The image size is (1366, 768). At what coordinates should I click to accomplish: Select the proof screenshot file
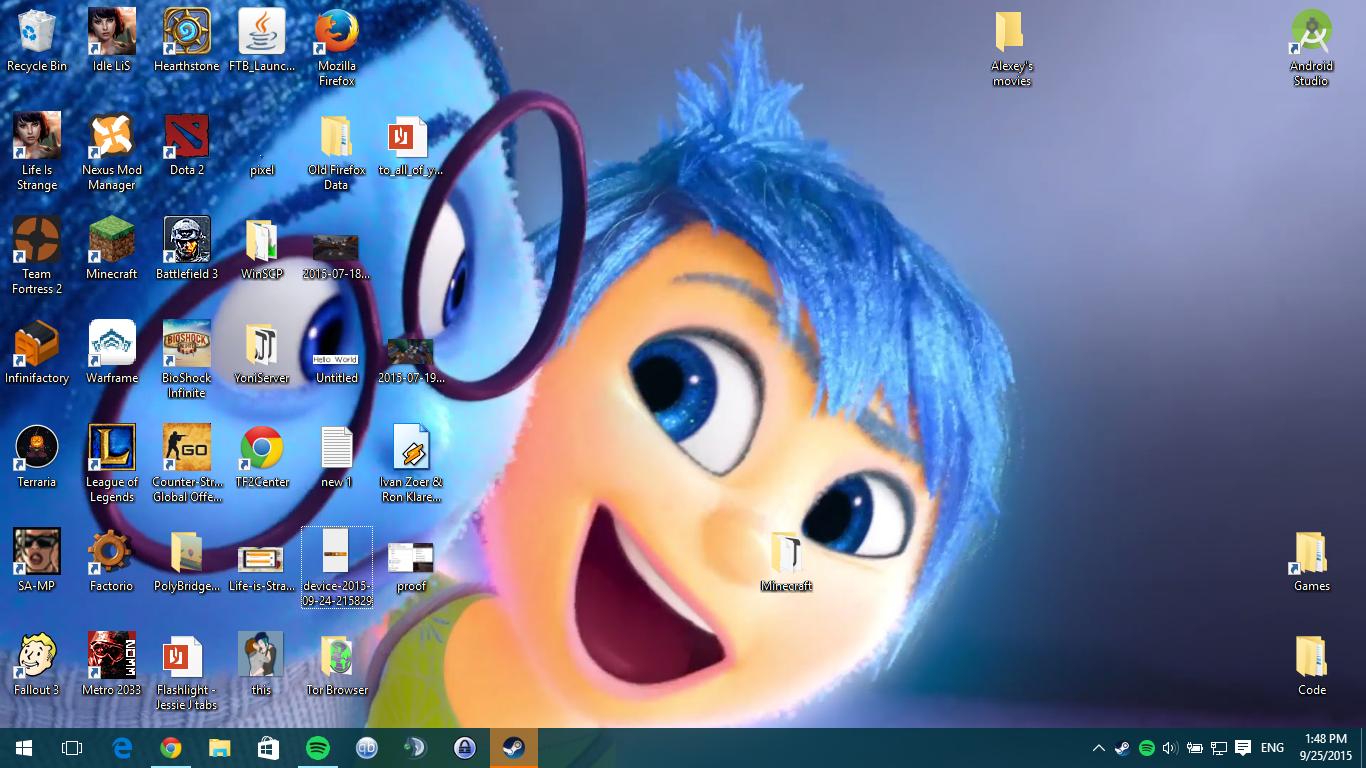(x=411, y=567)
